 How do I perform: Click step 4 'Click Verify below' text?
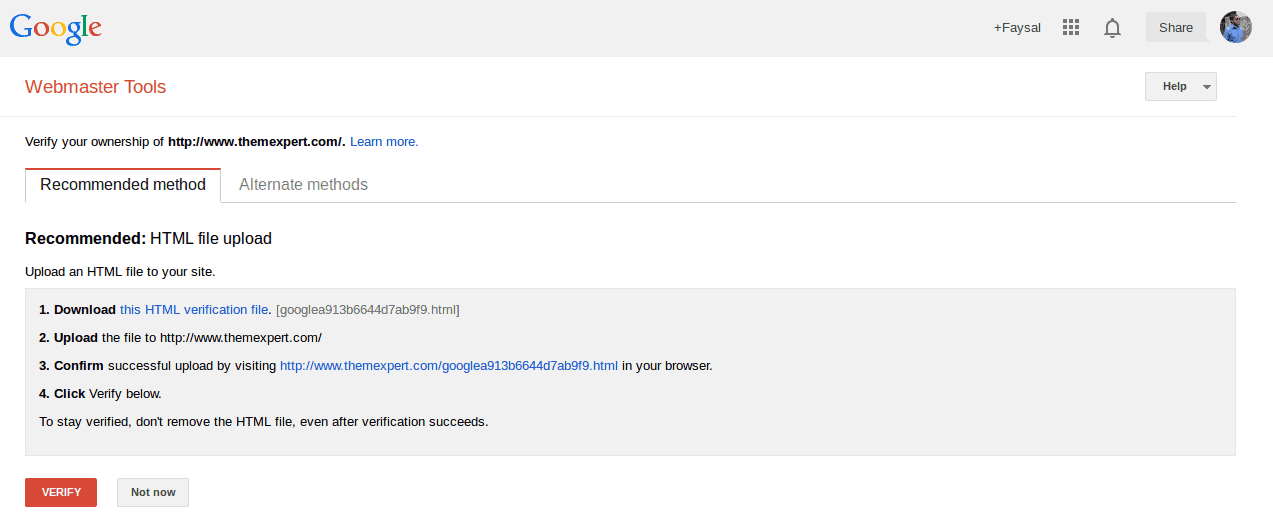100,394
